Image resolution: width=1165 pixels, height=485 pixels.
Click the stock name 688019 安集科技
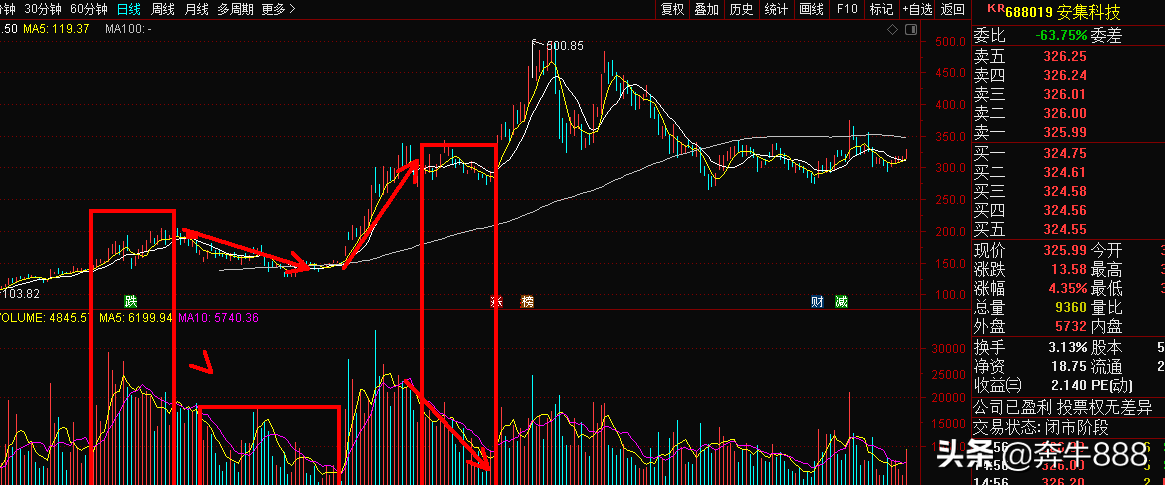pos(1062,12)
